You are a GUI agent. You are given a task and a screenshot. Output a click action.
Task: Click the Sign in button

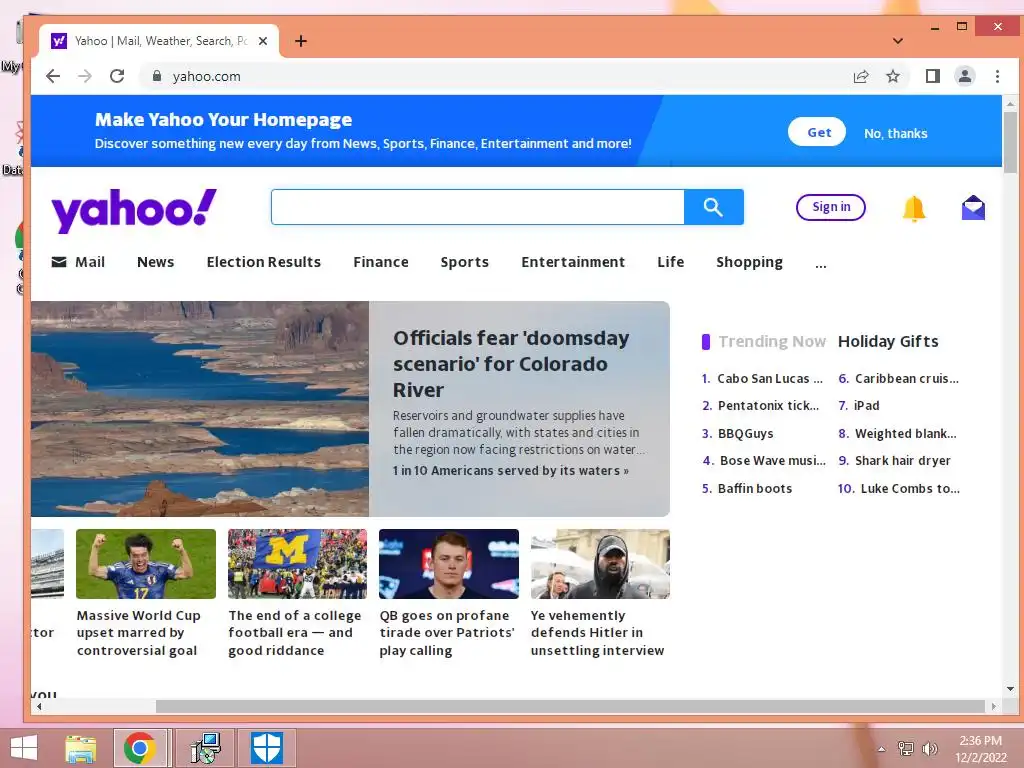831,207
